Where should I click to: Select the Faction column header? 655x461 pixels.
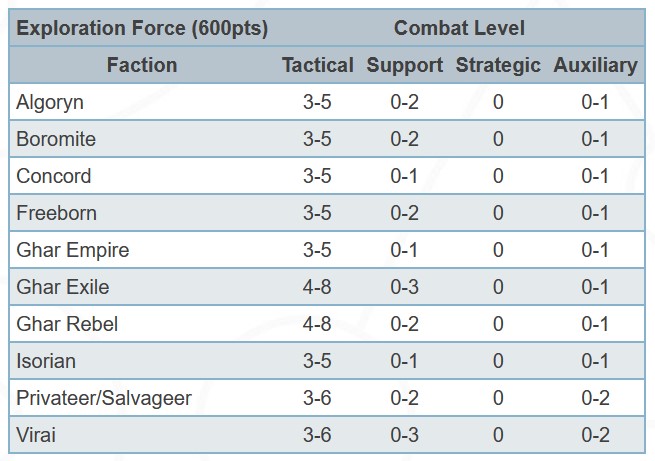[x=141, y=65]
